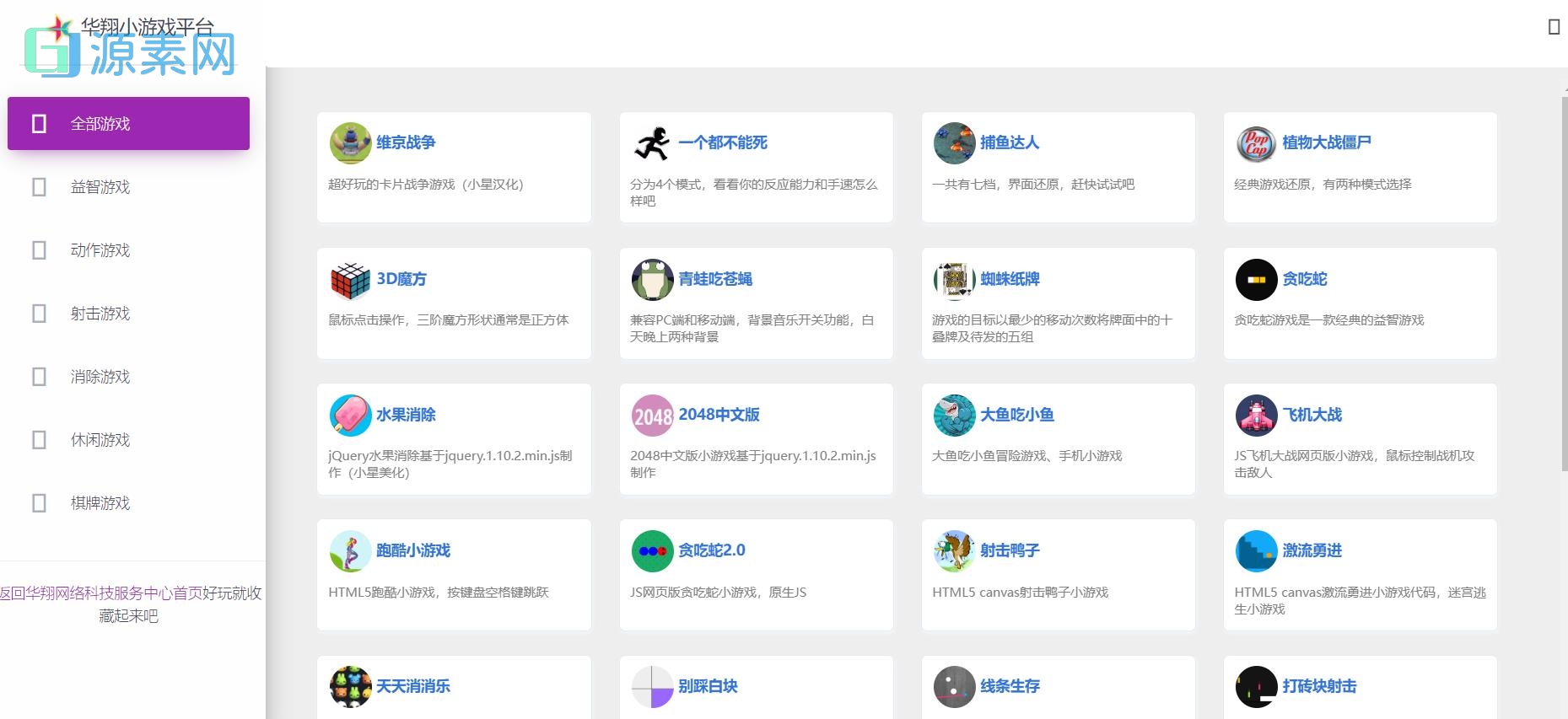Open the 维京战争 game icon
Image resolution: width=1568 pixels, height=719 pixels.
tap(350, 143)
